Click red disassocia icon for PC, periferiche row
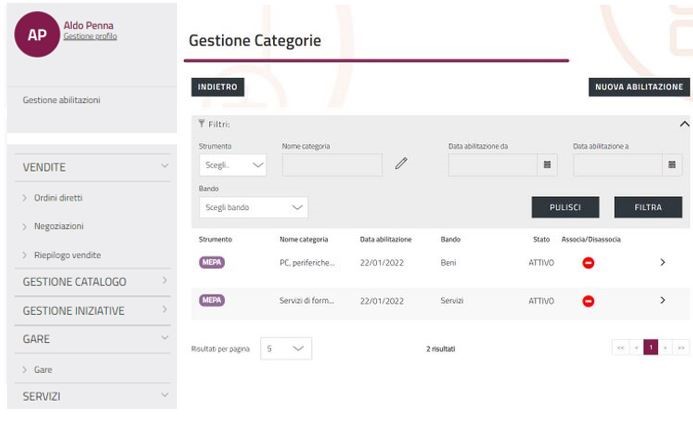The width and height of the screenshot is (693, 423). [588, 263]
